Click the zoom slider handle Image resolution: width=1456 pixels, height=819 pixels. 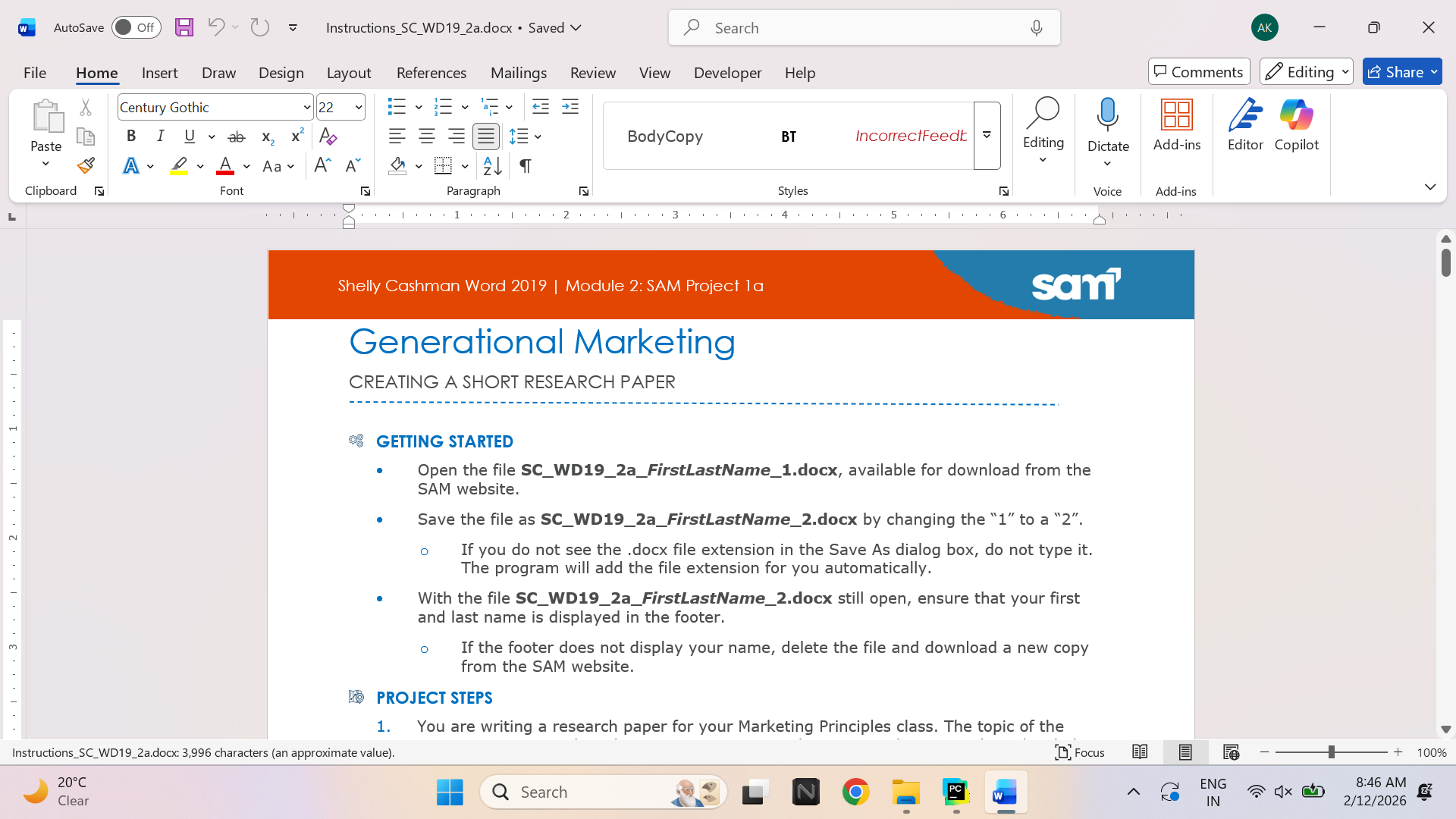coord(1331,752)
